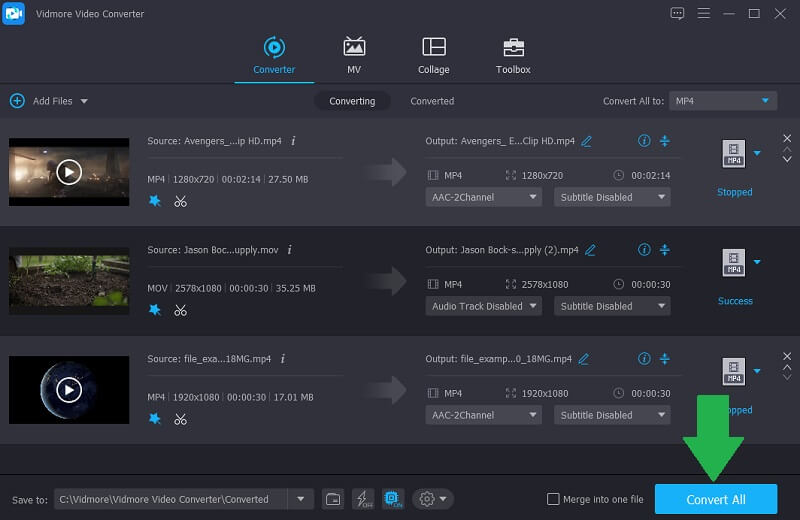Image resolution: width=800 pixels, height=520 pixels.
Task: Click the Success status for Jason Bock
Action: [735, 301]
